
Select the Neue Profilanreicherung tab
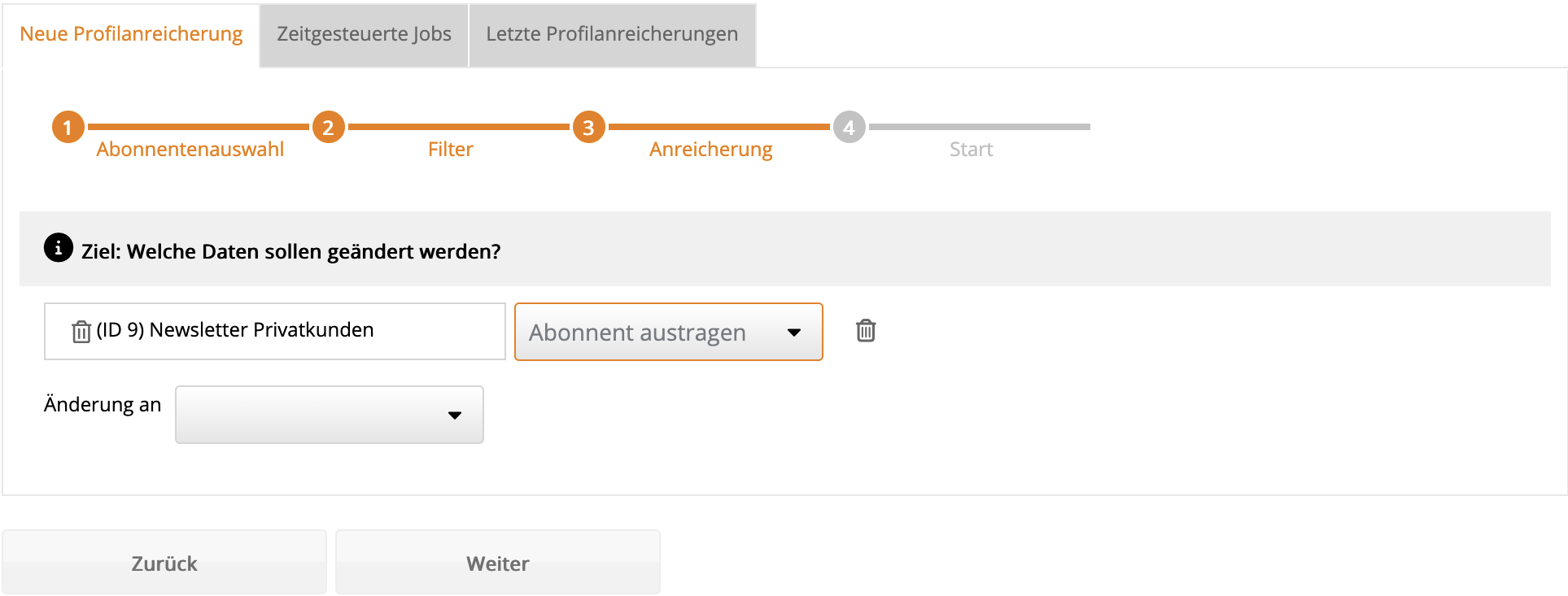pos(131,34)
